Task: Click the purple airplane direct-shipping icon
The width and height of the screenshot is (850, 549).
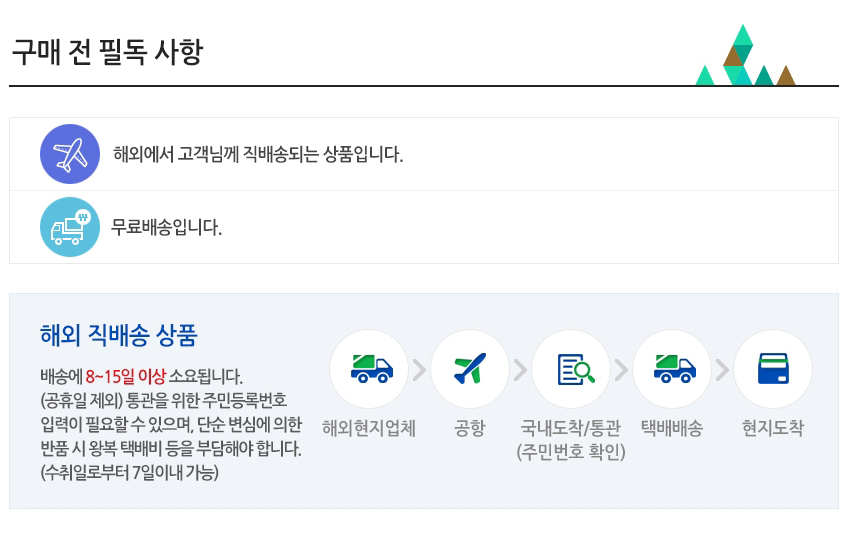Action: 69,154
